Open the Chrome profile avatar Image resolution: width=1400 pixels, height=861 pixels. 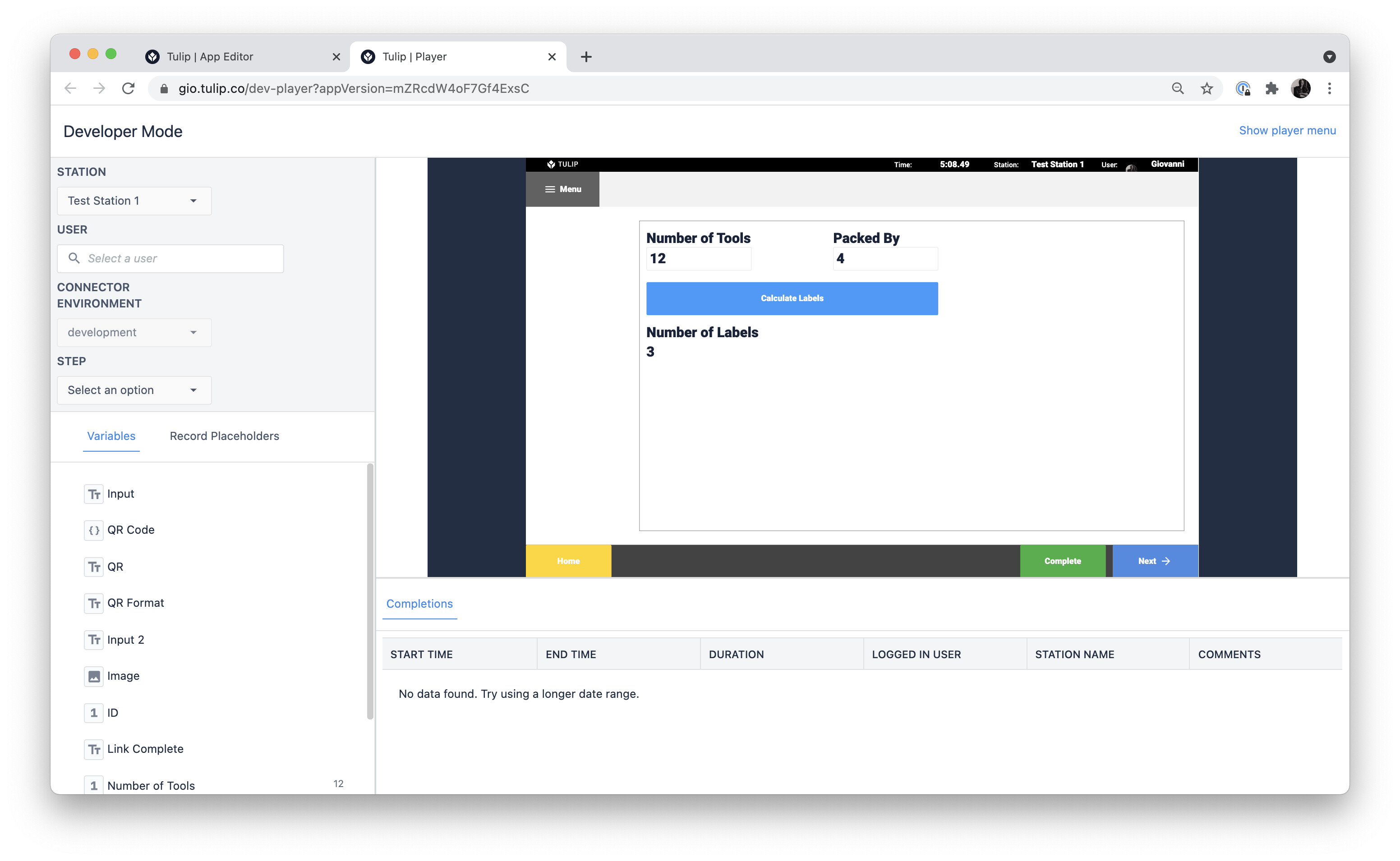click(x=1300, y=88)
